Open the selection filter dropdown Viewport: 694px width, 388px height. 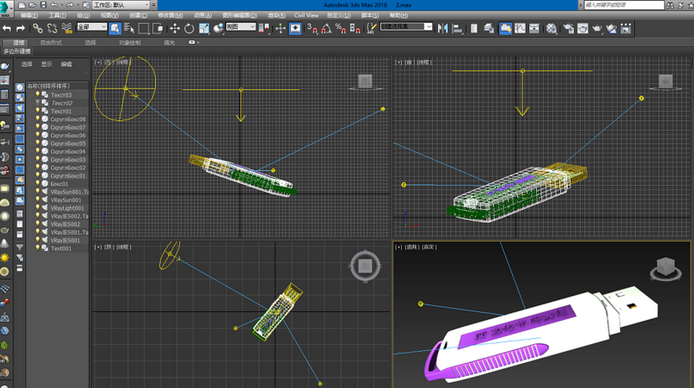92,27
